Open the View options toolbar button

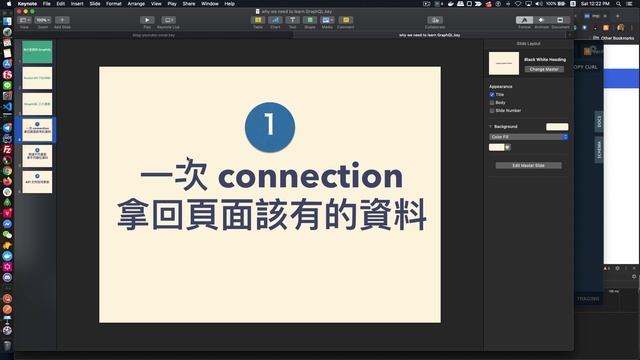click(x=24, y=20)
